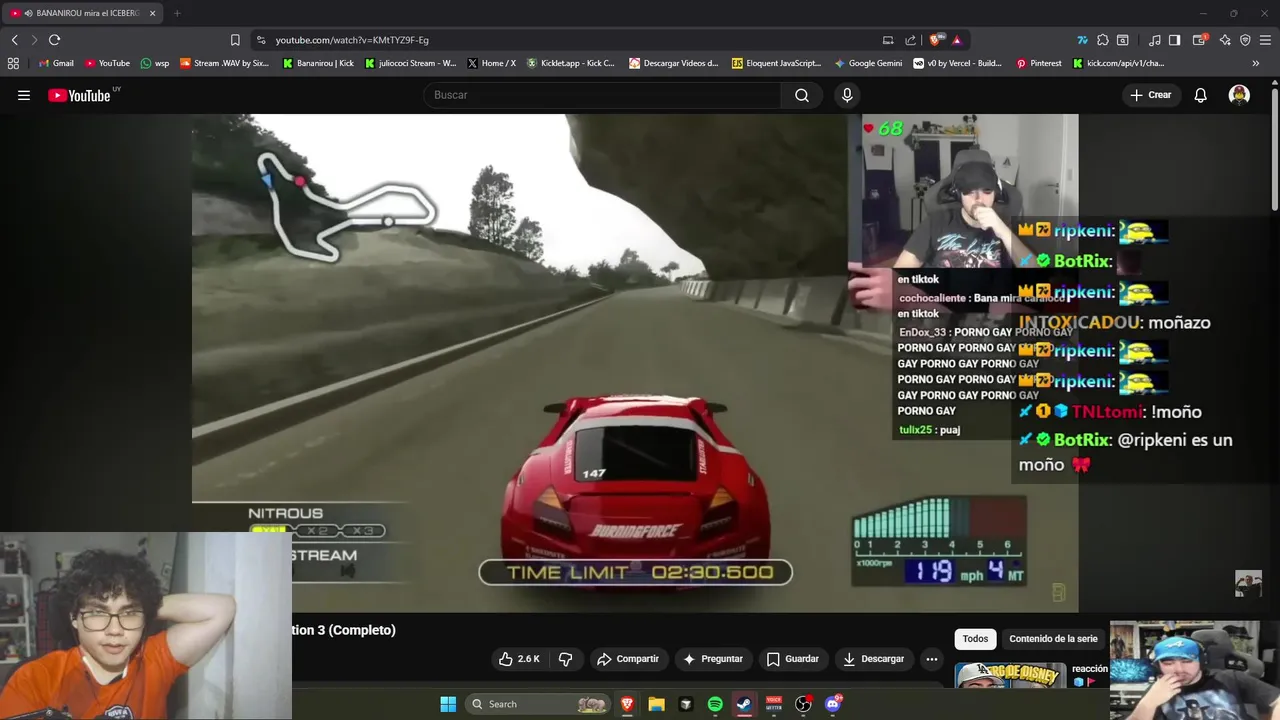This screenshot has width=1280, height=720.
Task: Open Leo AI sparkle icon
Action: point(1225,40)
